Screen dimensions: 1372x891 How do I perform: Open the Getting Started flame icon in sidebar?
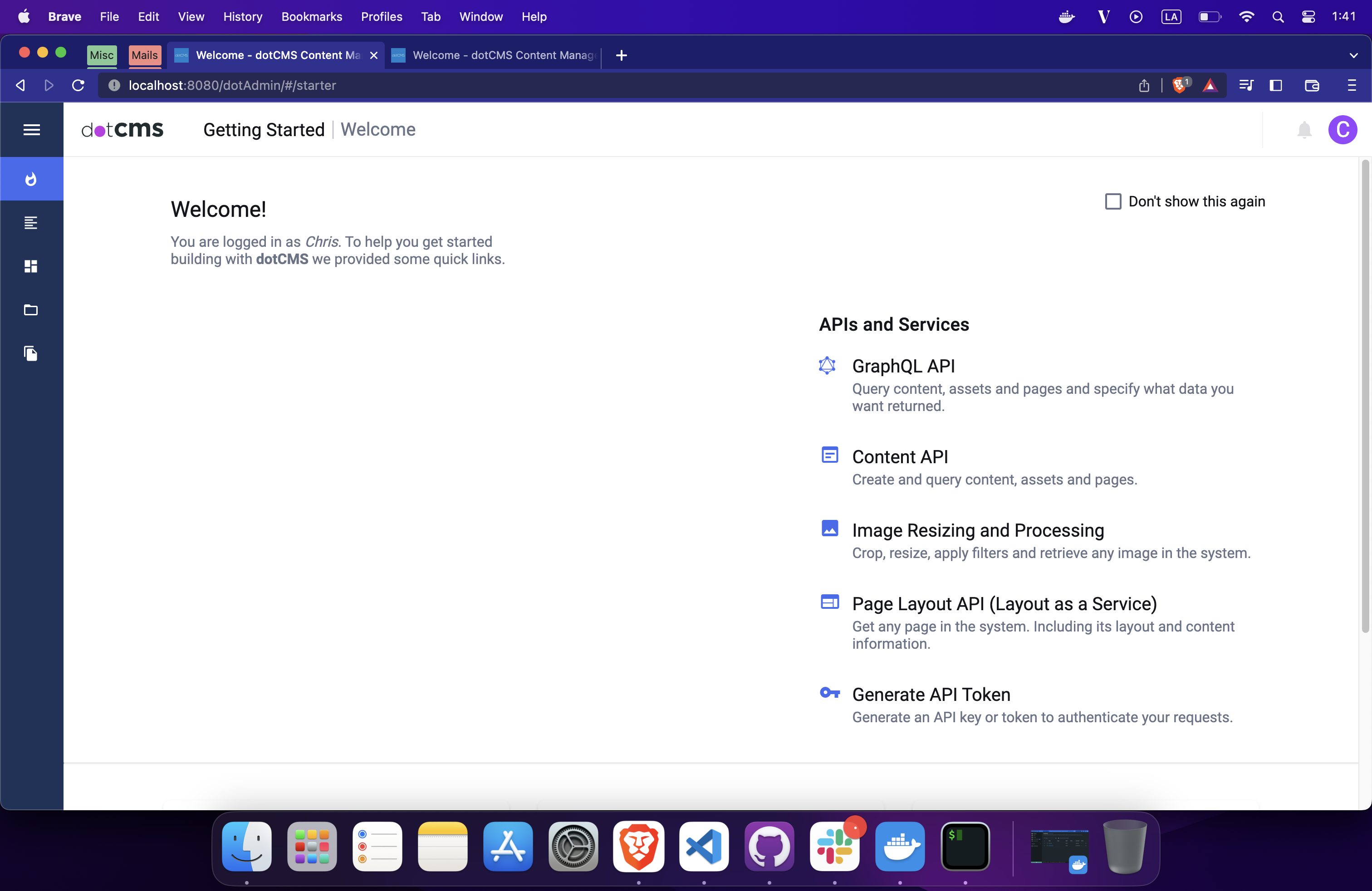(31, 179)
